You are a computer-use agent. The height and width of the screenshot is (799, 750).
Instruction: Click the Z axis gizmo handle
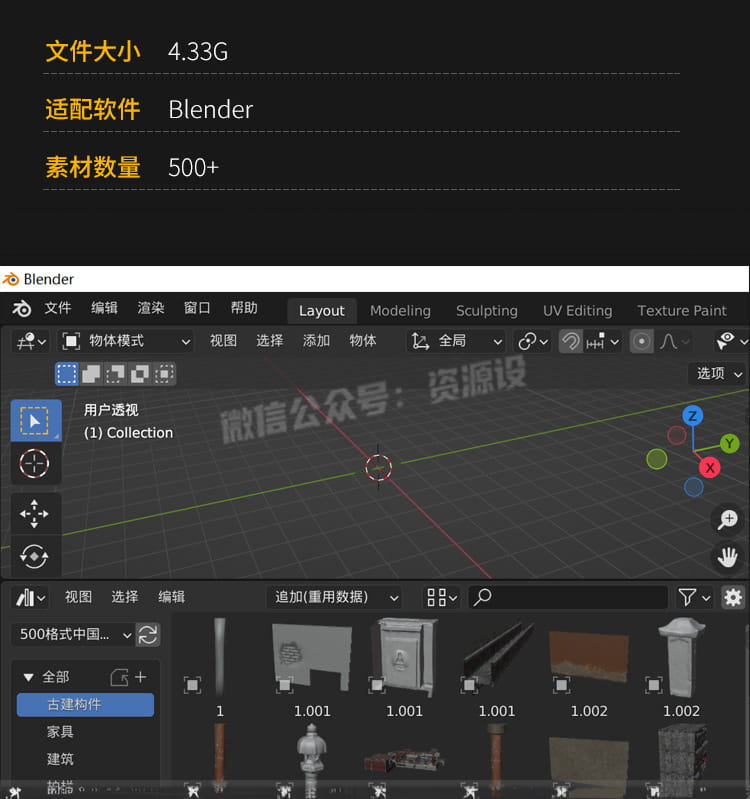(x=692, y=416)
